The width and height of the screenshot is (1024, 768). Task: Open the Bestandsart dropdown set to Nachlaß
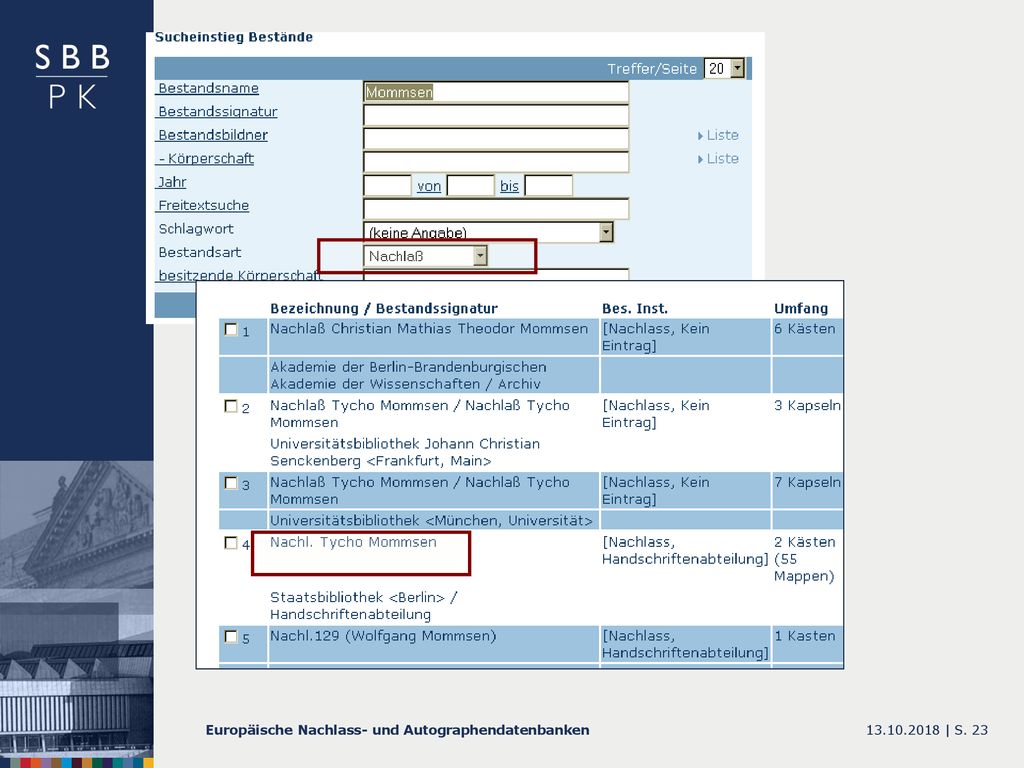click(425, 256)
